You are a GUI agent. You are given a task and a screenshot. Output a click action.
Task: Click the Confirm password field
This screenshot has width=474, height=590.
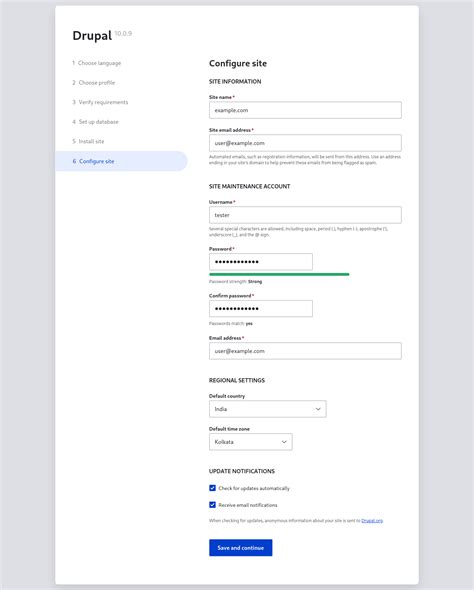click(261, 309)
